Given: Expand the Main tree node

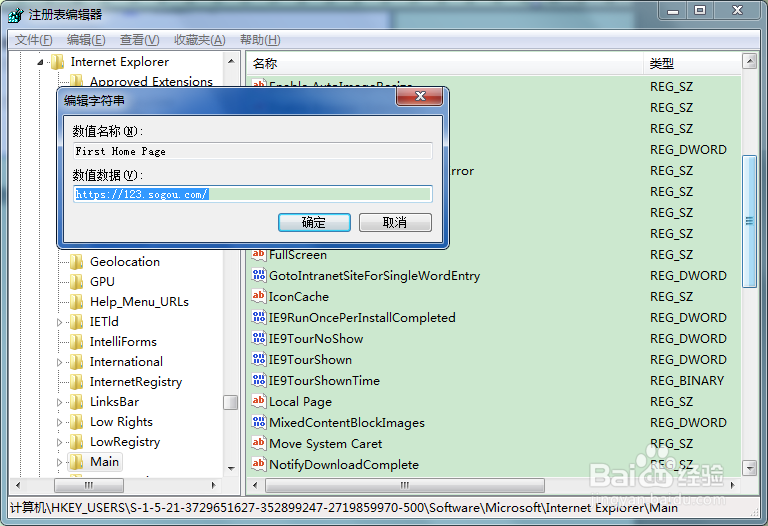Looking at the screenshot, I should click(59, 462).
